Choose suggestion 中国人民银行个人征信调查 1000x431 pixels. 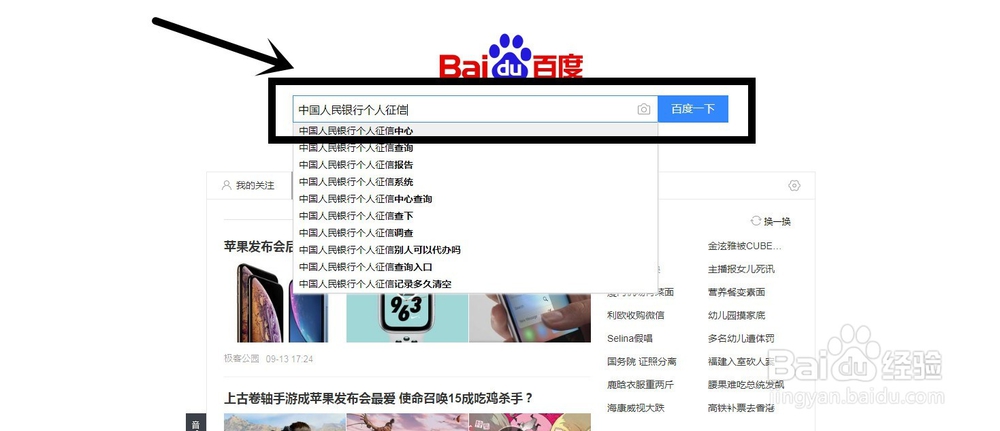(x=475, y=233)
